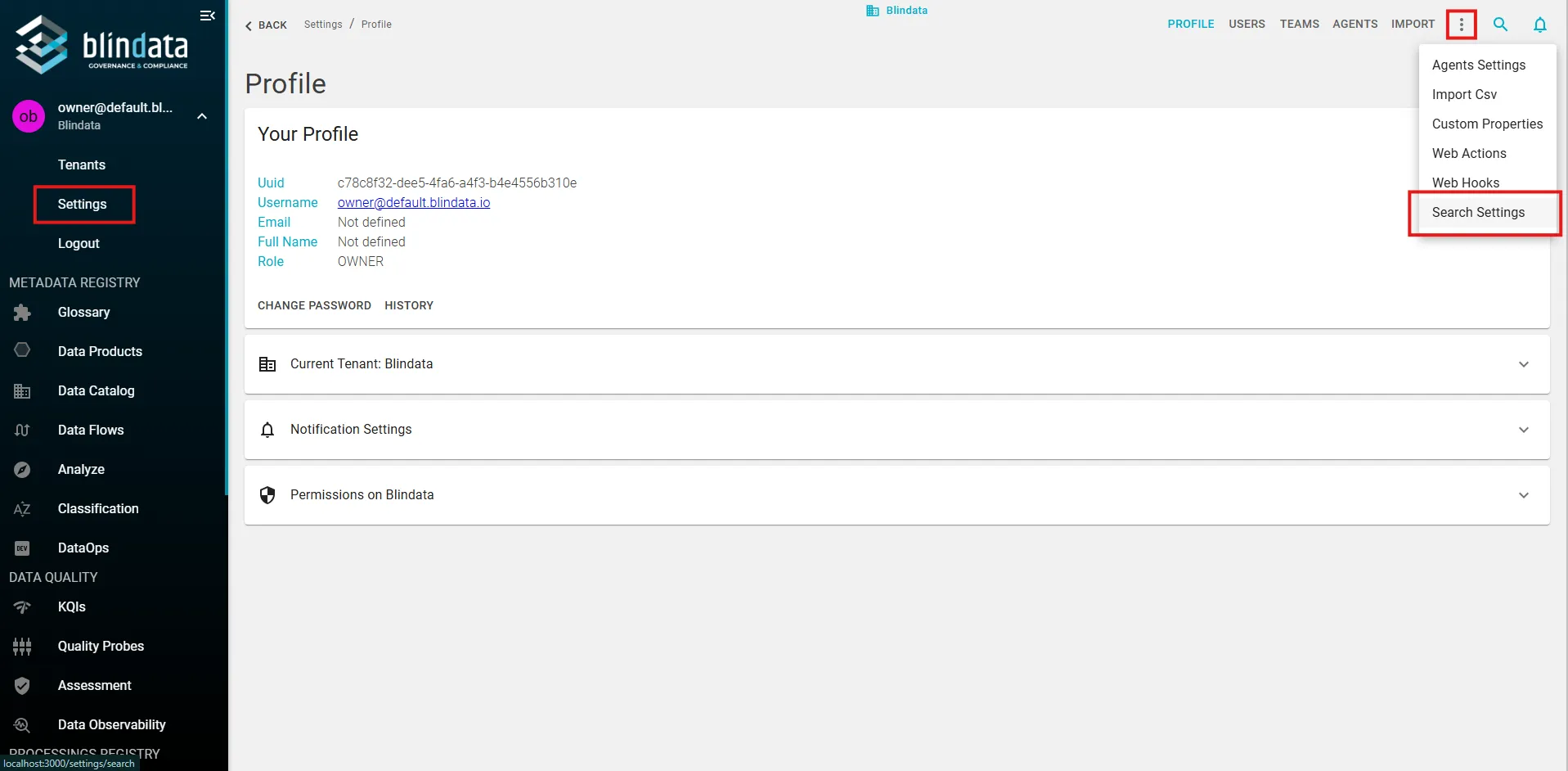This screenshot has width=1568, height=771.
Task: Switch to the AGENTS tab
Action: 1355,24
